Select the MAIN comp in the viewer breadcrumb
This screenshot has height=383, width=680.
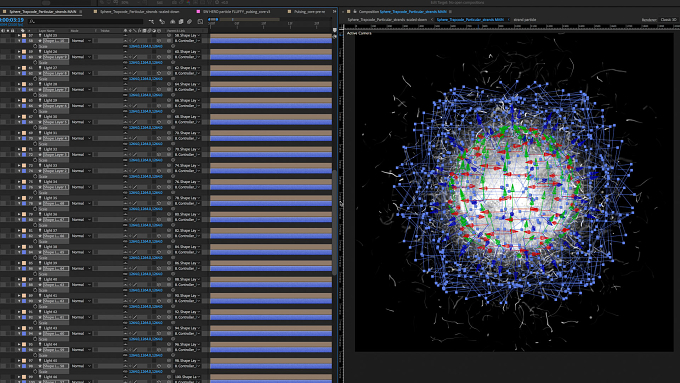(471, 20)
